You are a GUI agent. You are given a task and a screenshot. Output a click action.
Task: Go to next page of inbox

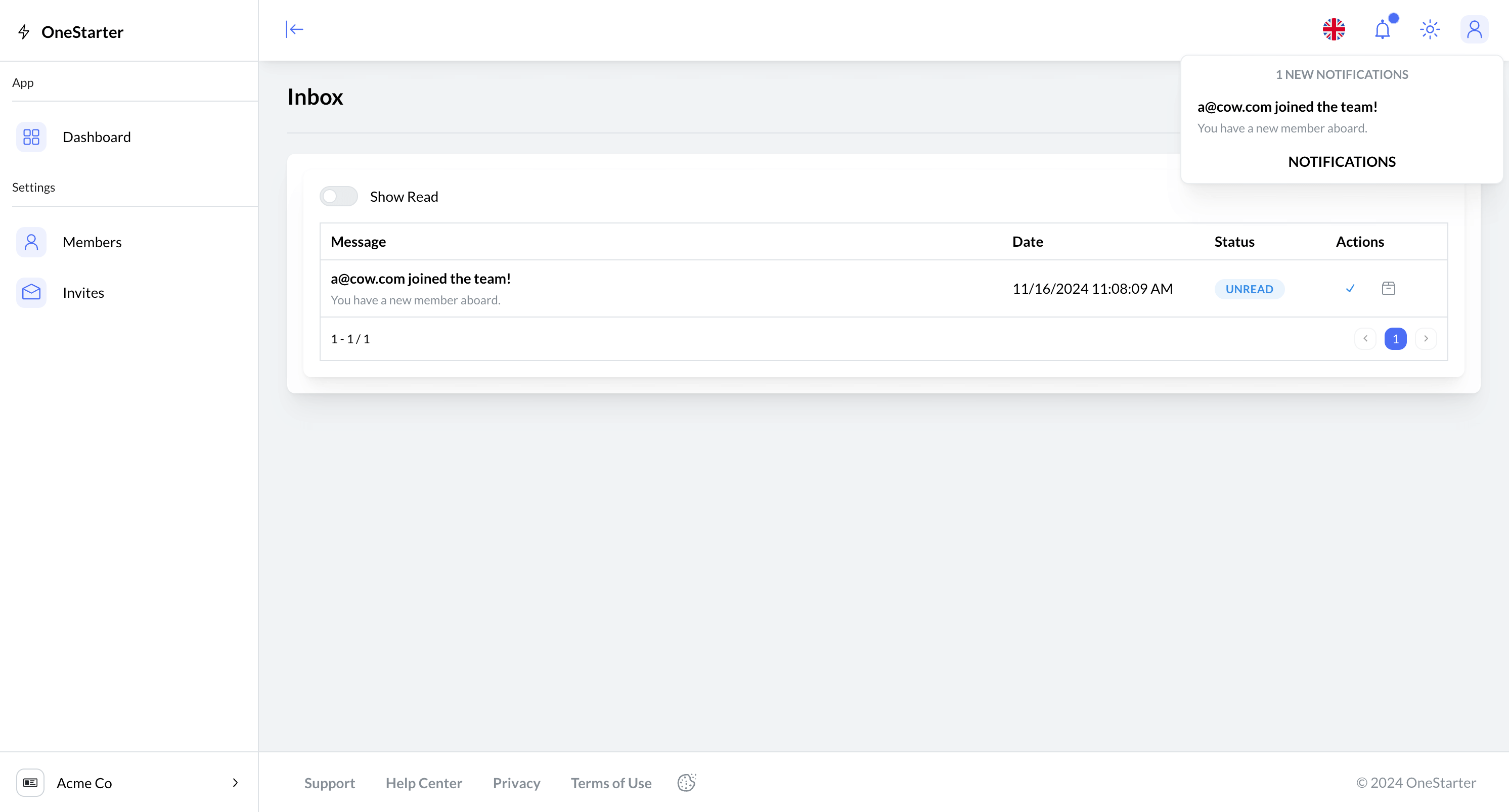tap(1426, 339)
